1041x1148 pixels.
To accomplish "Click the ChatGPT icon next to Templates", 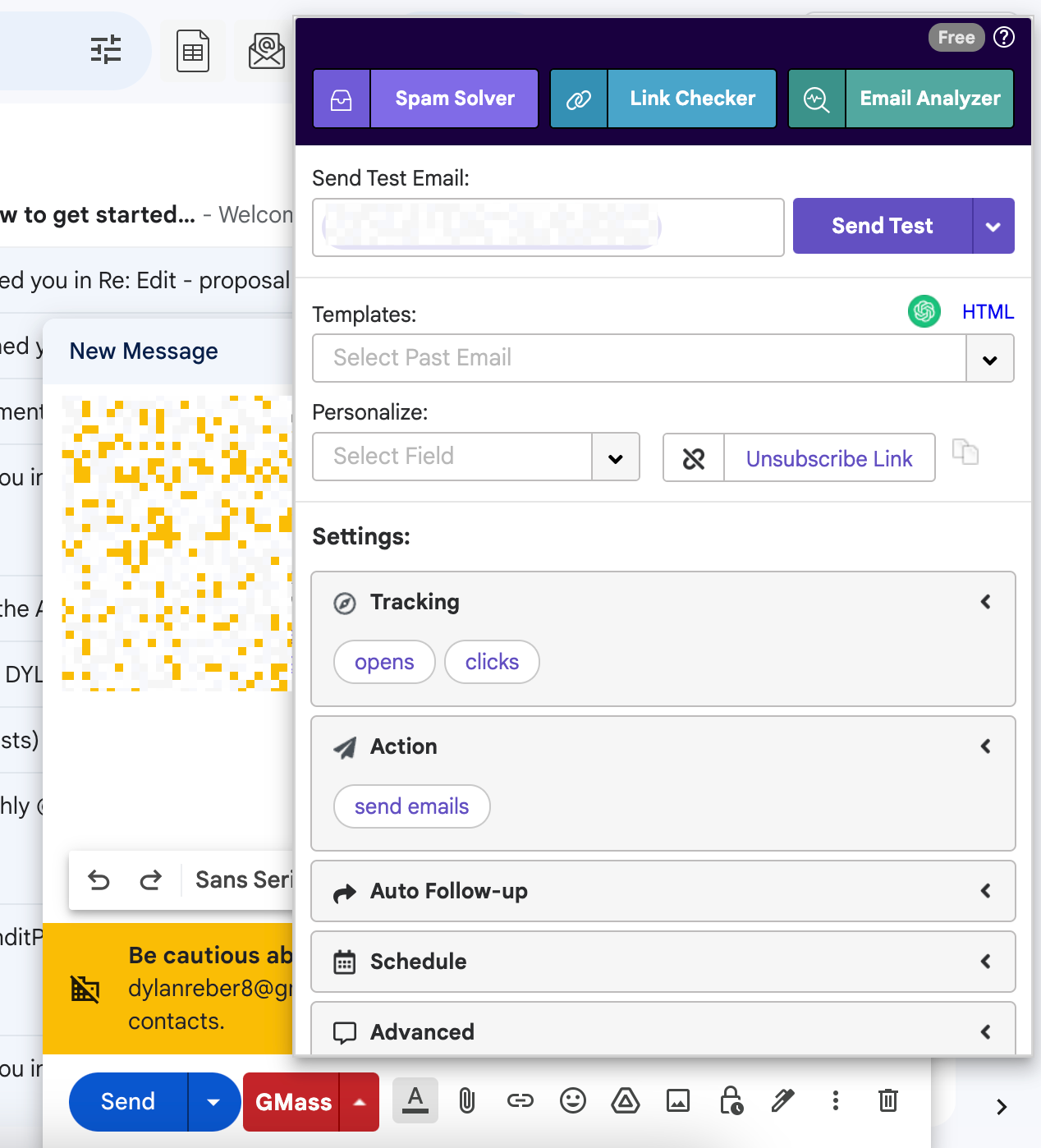I will (x=924, y=311).
